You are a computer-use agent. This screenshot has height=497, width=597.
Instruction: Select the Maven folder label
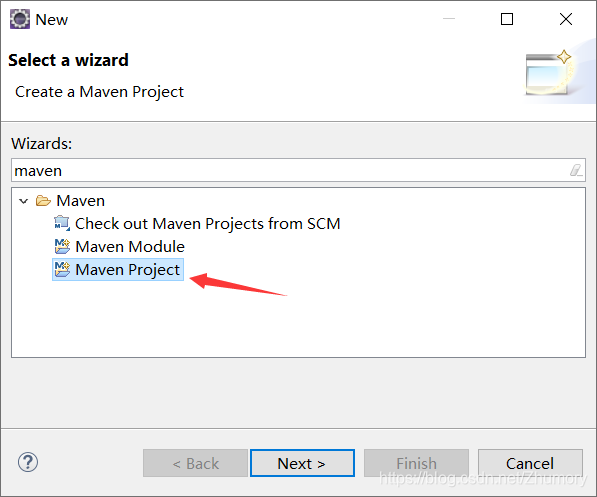[x=80, y=201]
